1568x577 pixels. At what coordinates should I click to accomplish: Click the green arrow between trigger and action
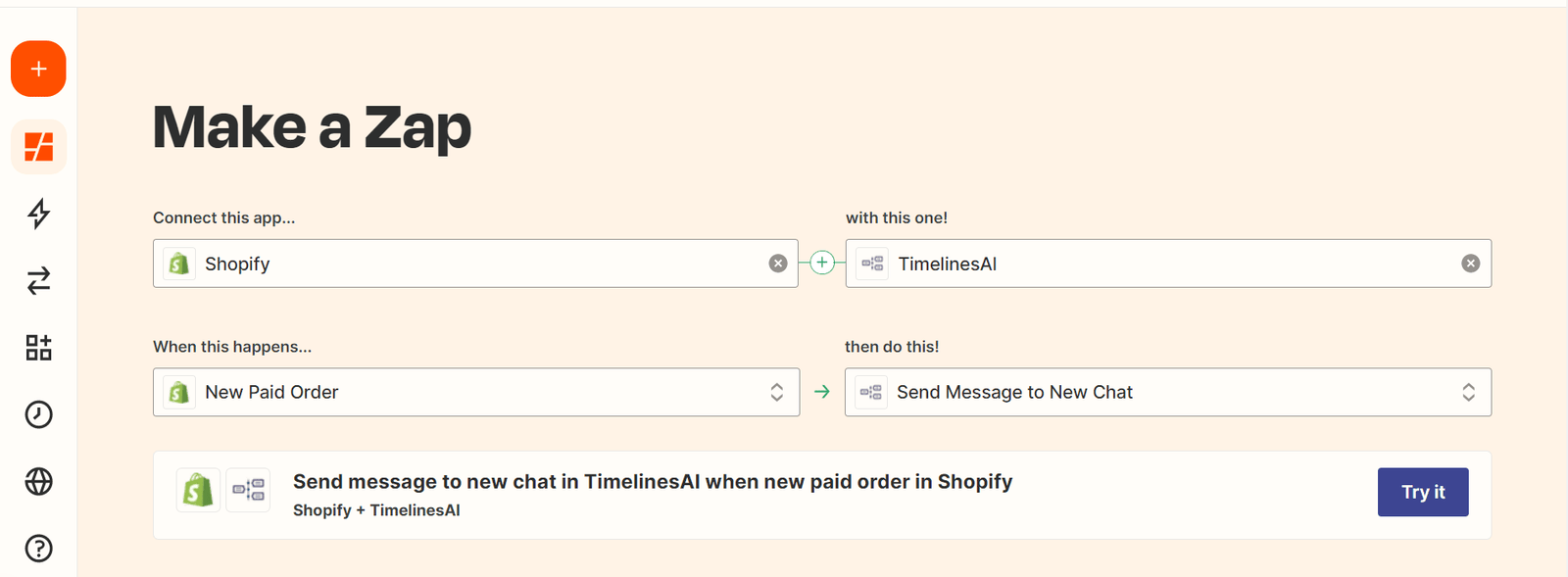(822, 392)
